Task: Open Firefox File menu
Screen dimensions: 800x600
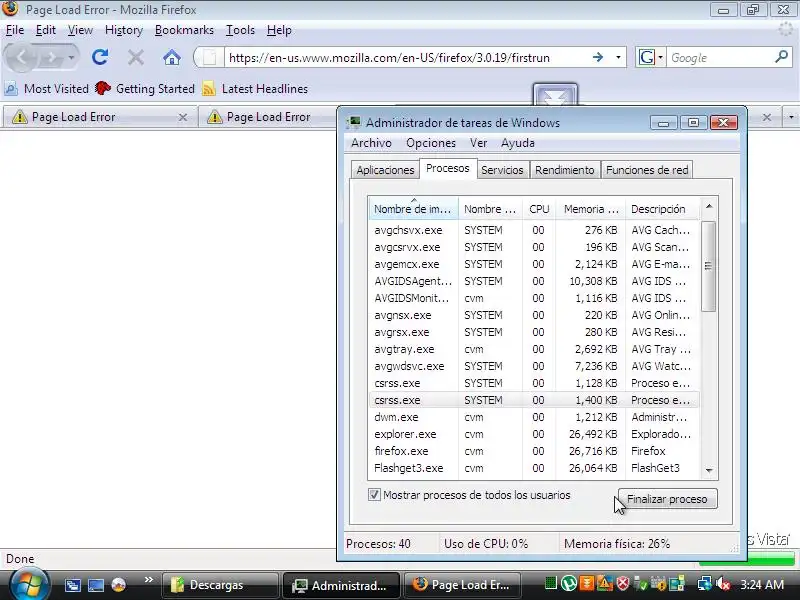Action: (15, 30)
